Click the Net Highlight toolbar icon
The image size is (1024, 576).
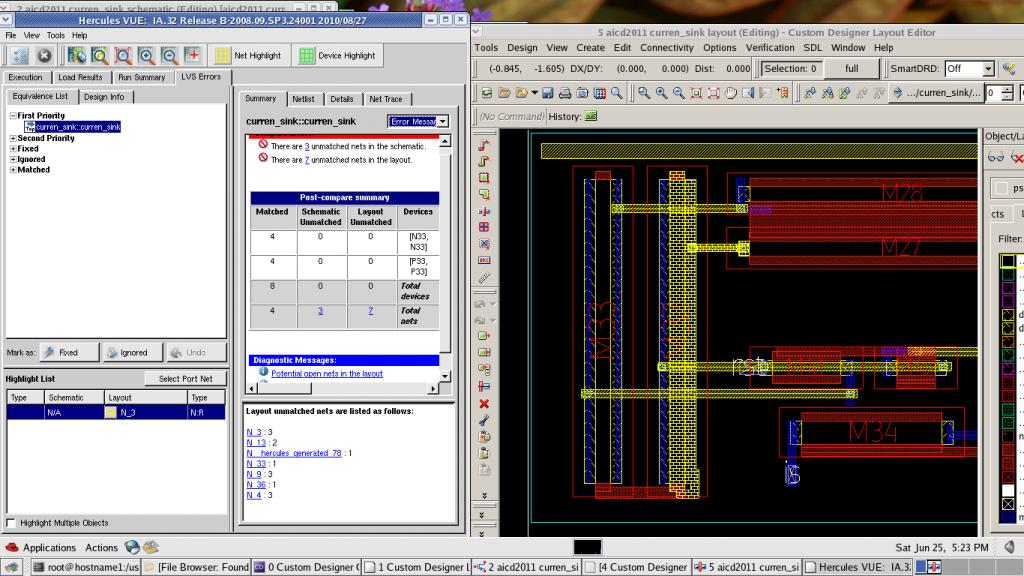pyautogui.click(x=222, y=56)
